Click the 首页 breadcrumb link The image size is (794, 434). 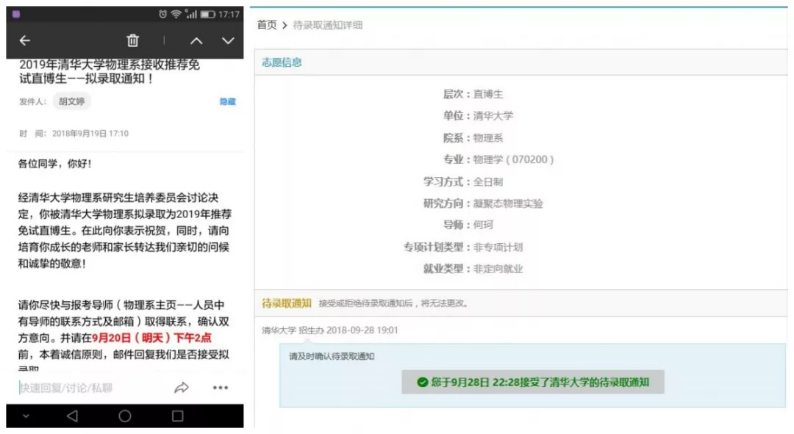[x=267, y=25]
